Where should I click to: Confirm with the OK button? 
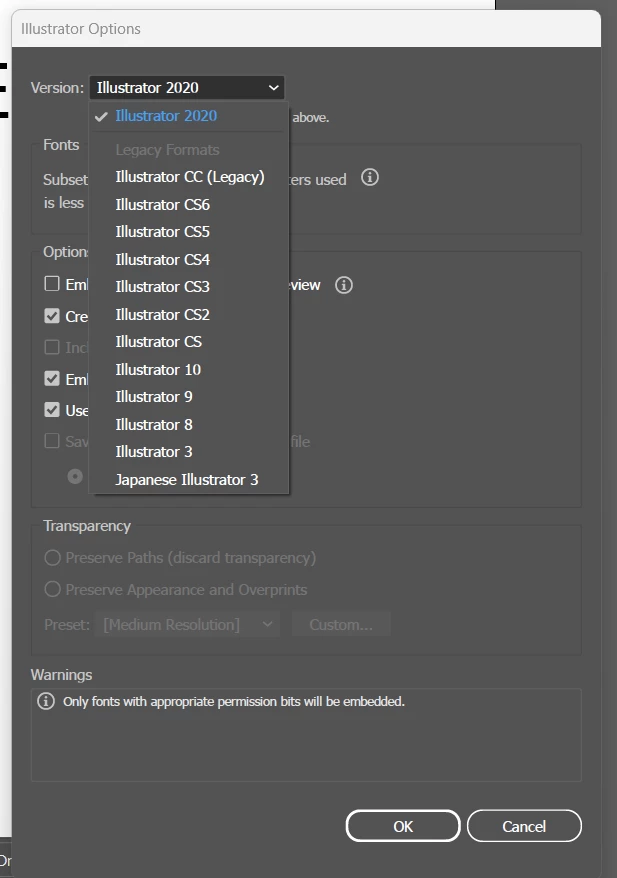point(403,826)
